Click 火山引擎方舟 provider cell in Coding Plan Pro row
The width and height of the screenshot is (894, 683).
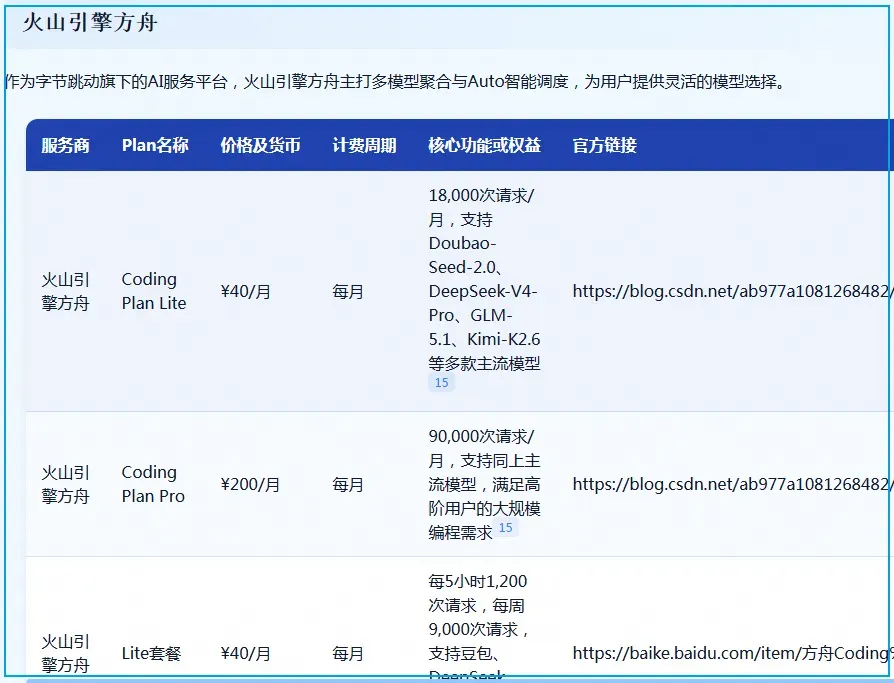(x=66, y=484)
